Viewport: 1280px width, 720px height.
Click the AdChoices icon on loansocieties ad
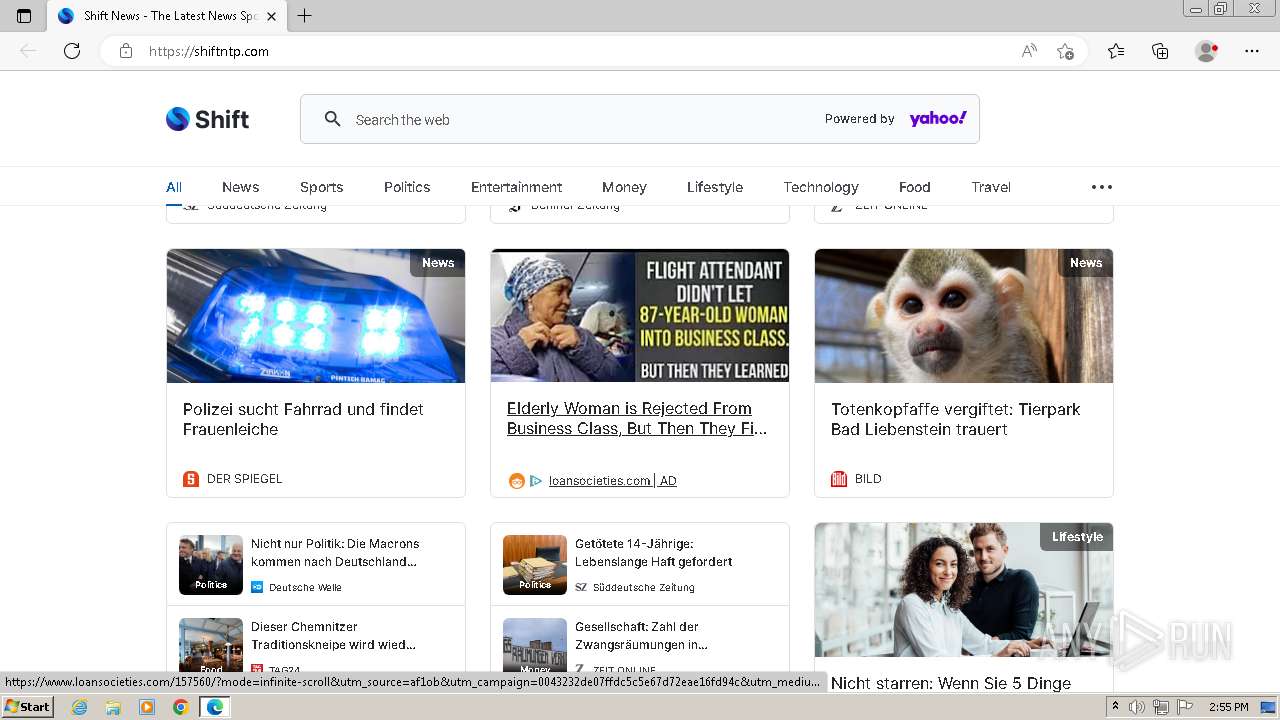tap(536, 481)
